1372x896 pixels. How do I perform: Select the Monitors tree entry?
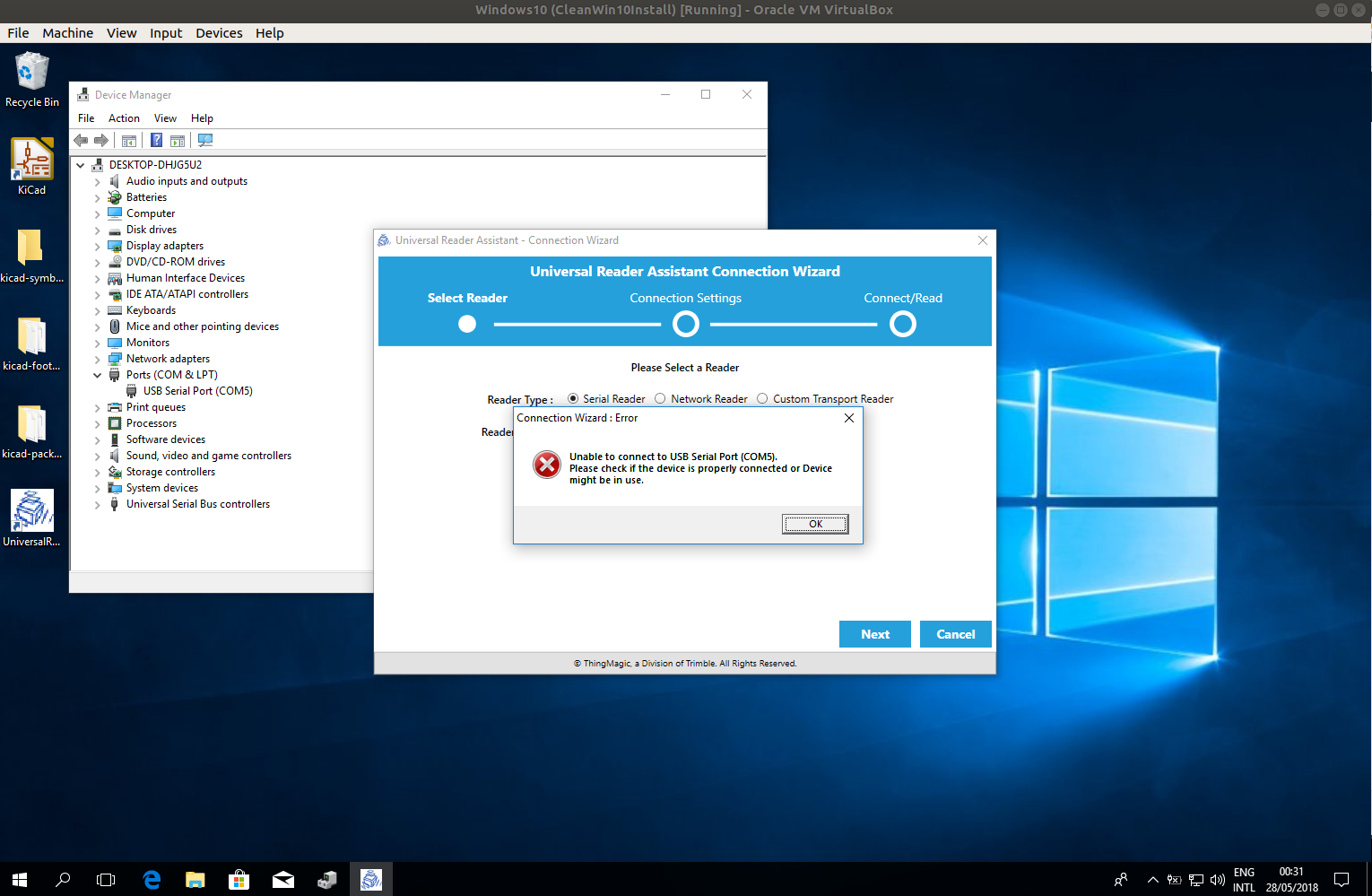148,343
